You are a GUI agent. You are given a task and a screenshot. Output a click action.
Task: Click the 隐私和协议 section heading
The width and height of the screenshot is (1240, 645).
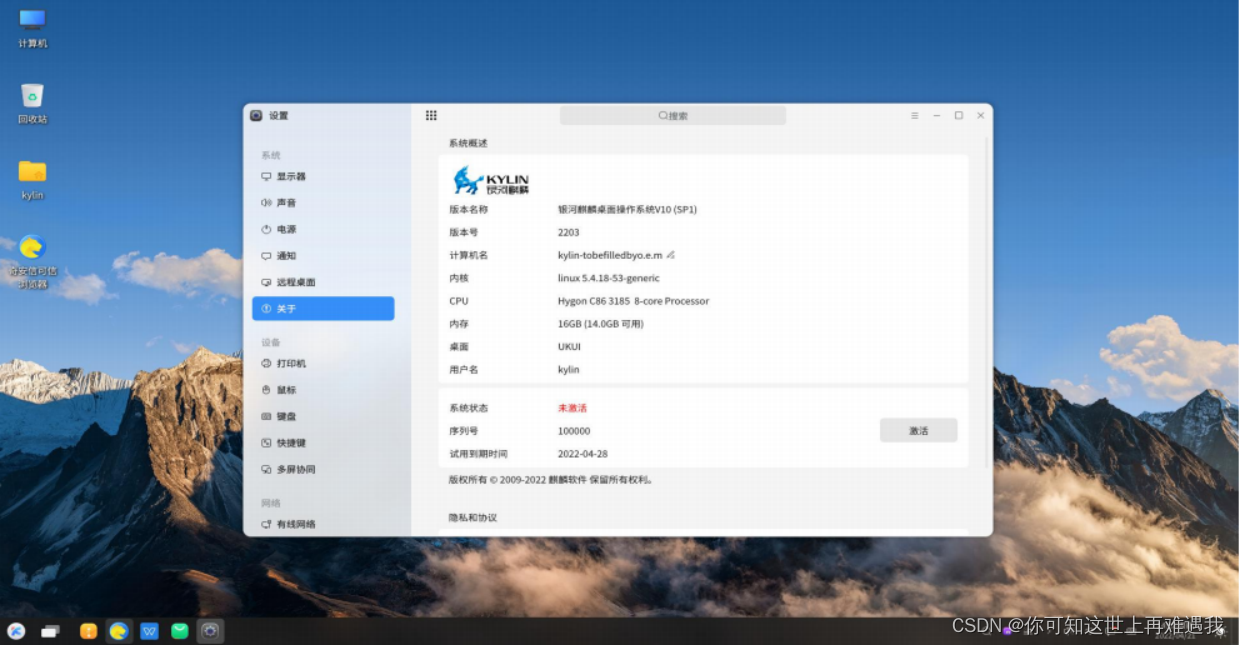(473, 518)
